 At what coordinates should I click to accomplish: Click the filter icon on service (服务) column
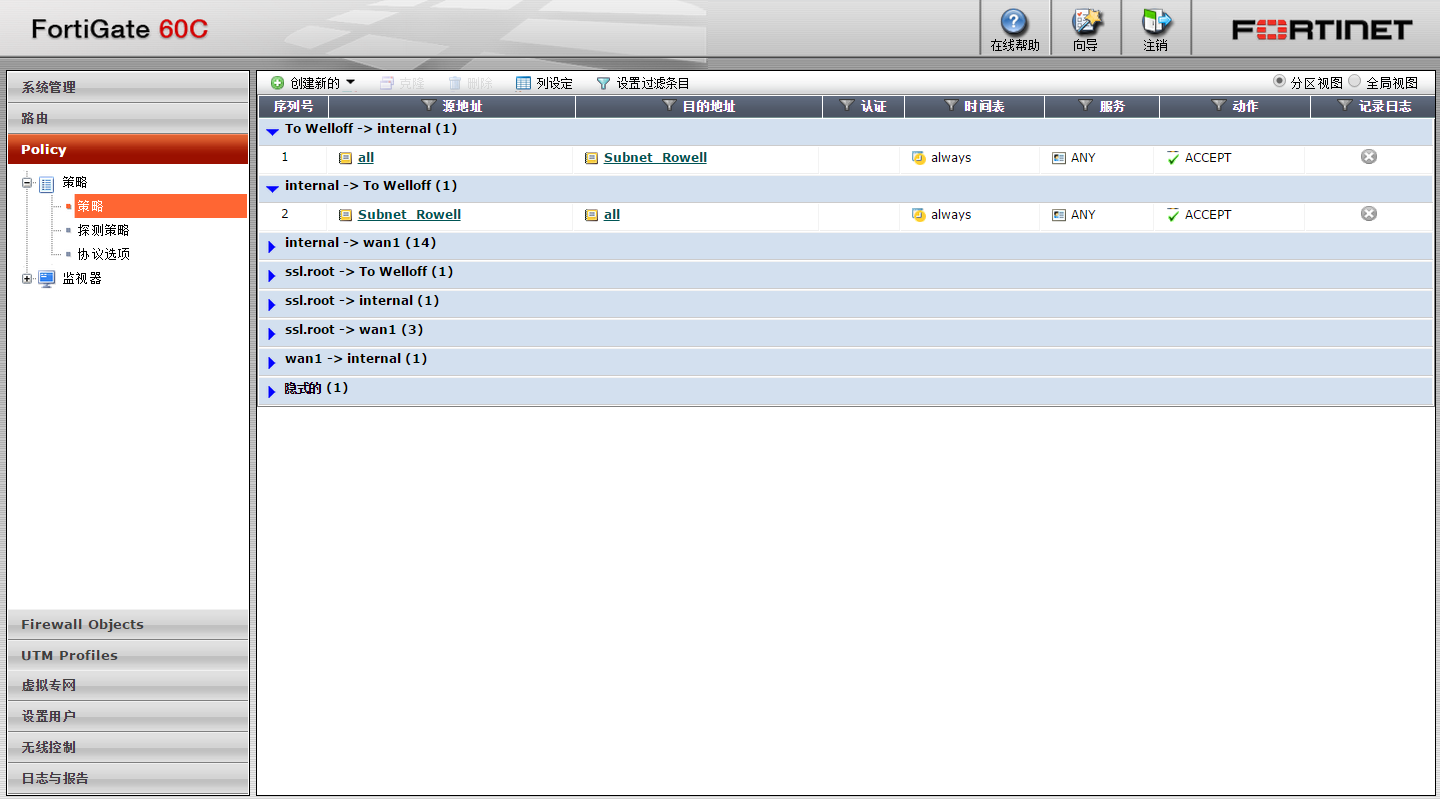(x=1086, y=106)
